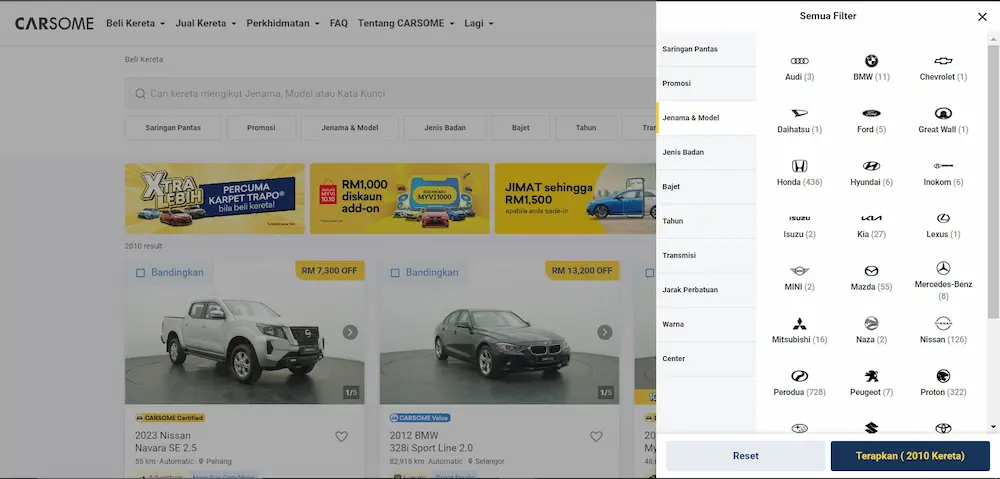Click the Jenama & Model filter chip
The width and height of the screenshot is (1000, 479).
pyautogui.click(x=349, y=128)
